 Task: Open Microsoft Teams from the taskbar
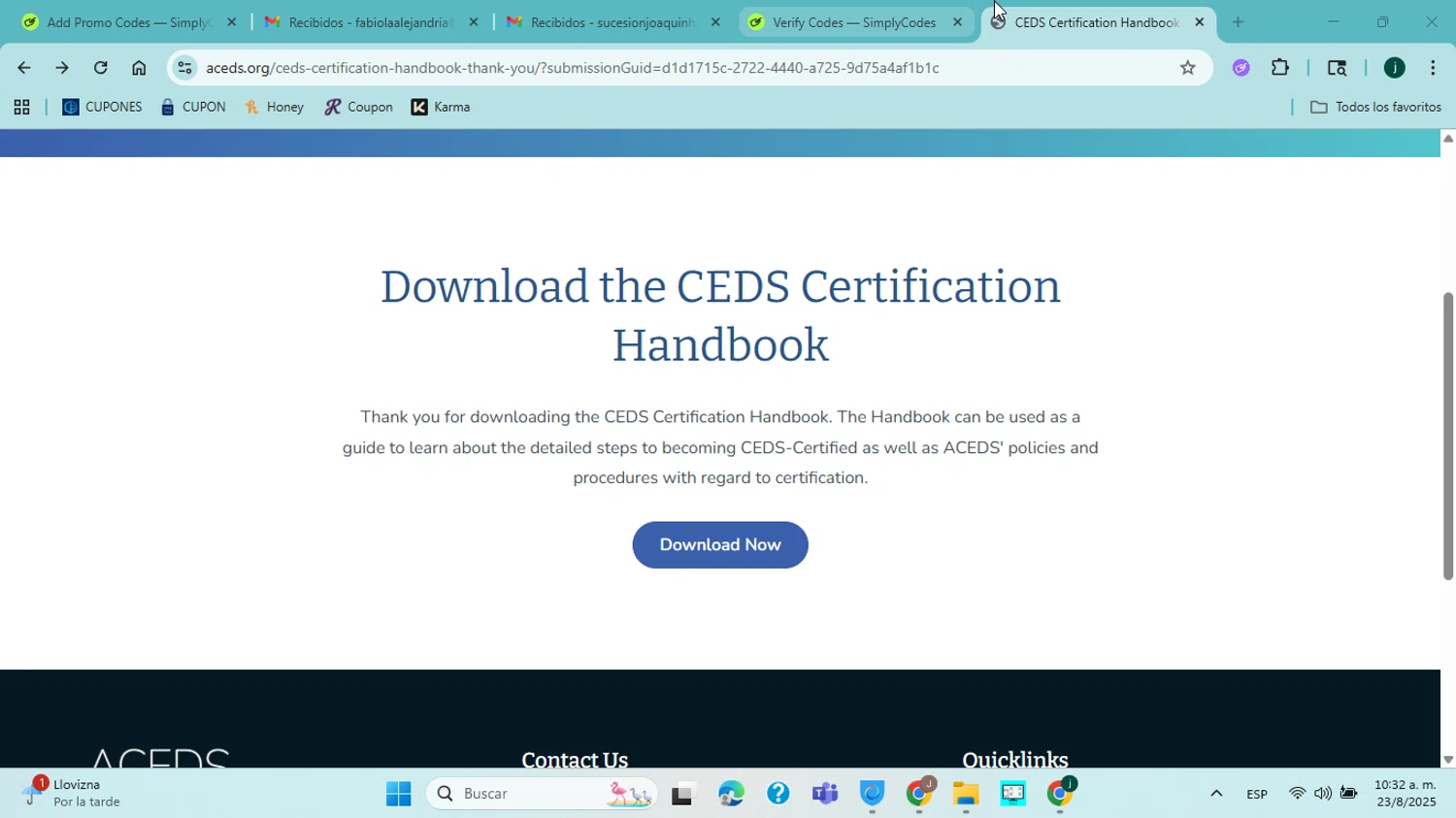click(x=825, y=794)
